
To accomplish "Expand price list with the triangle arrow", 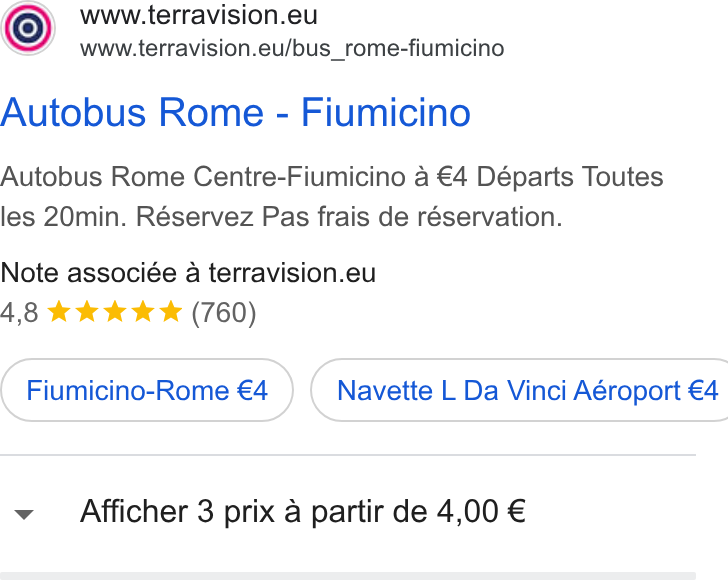I will [x=24, y=514].
